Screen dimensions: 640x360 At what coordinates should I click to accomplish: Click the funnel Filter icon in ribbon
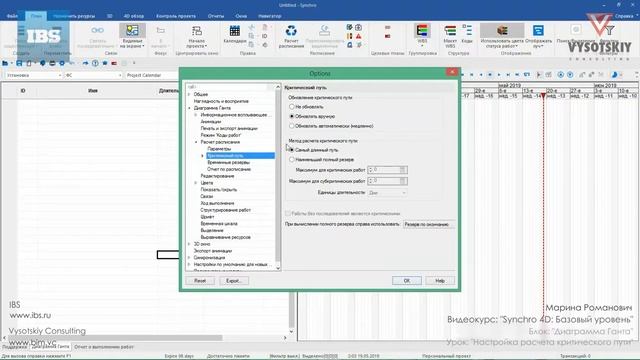click(x=610, y=31)
